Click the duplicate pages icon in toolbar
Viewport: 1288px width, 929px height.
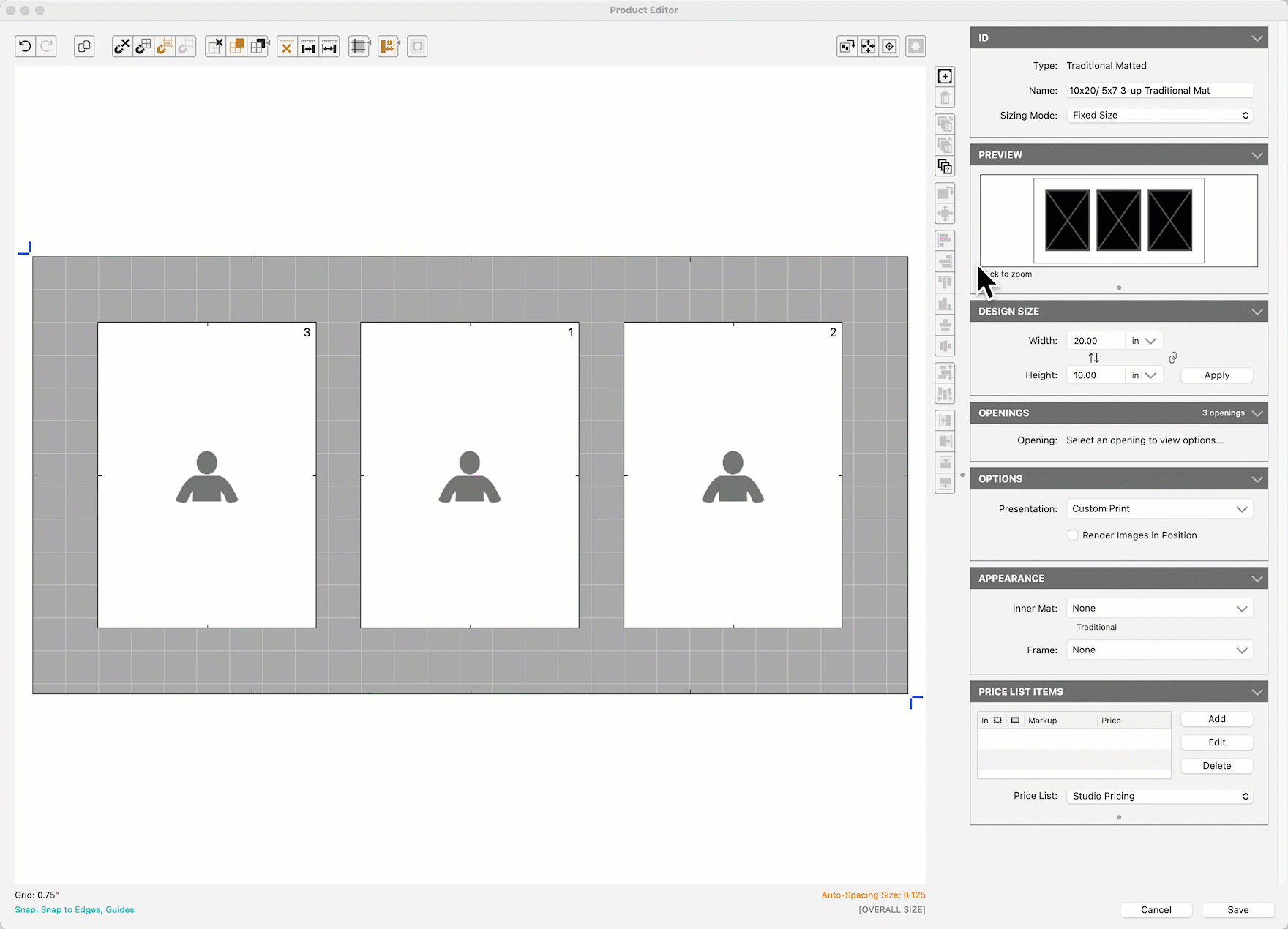[x=84, y=46]
